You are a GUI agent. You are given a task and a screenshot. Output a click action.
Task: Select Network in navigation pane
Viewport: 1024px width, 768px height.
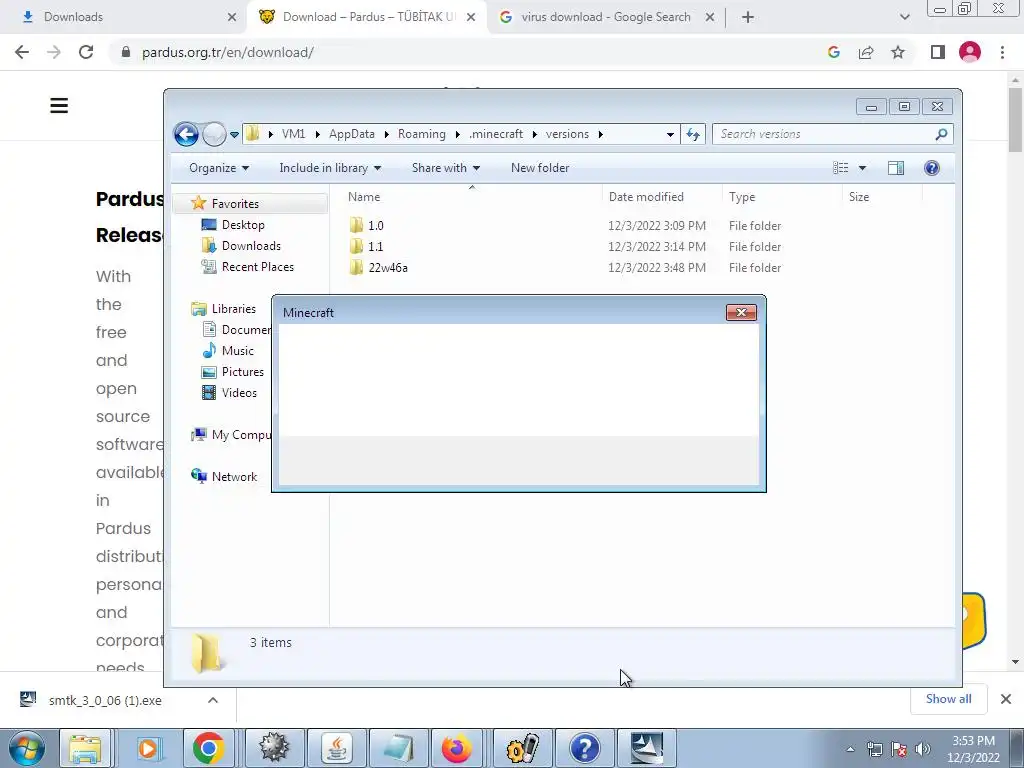click(x=234, y=477)
